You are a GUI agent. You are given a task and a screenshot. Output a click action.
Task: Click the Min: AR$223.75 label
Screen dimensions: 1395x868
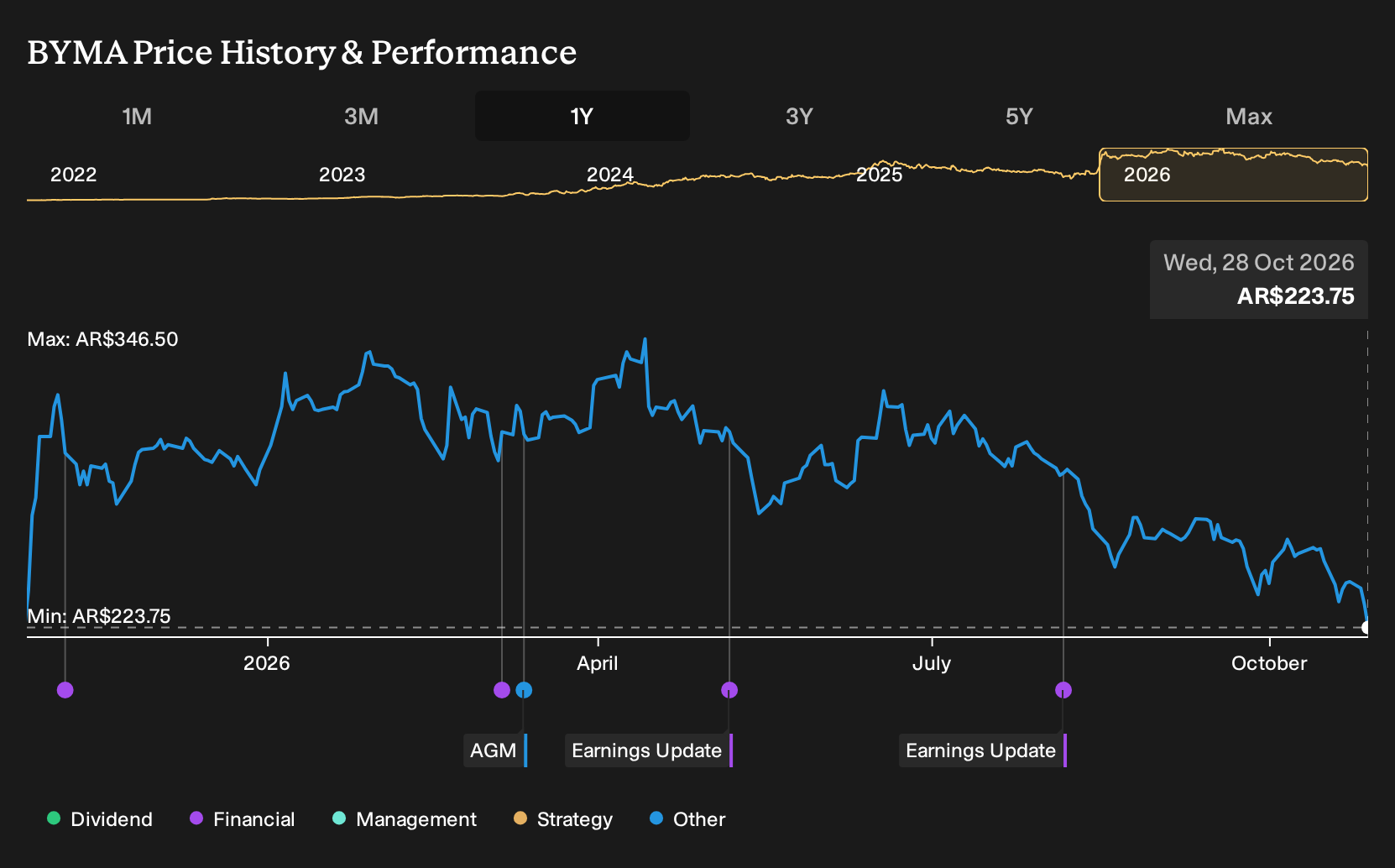pos(99,616)
